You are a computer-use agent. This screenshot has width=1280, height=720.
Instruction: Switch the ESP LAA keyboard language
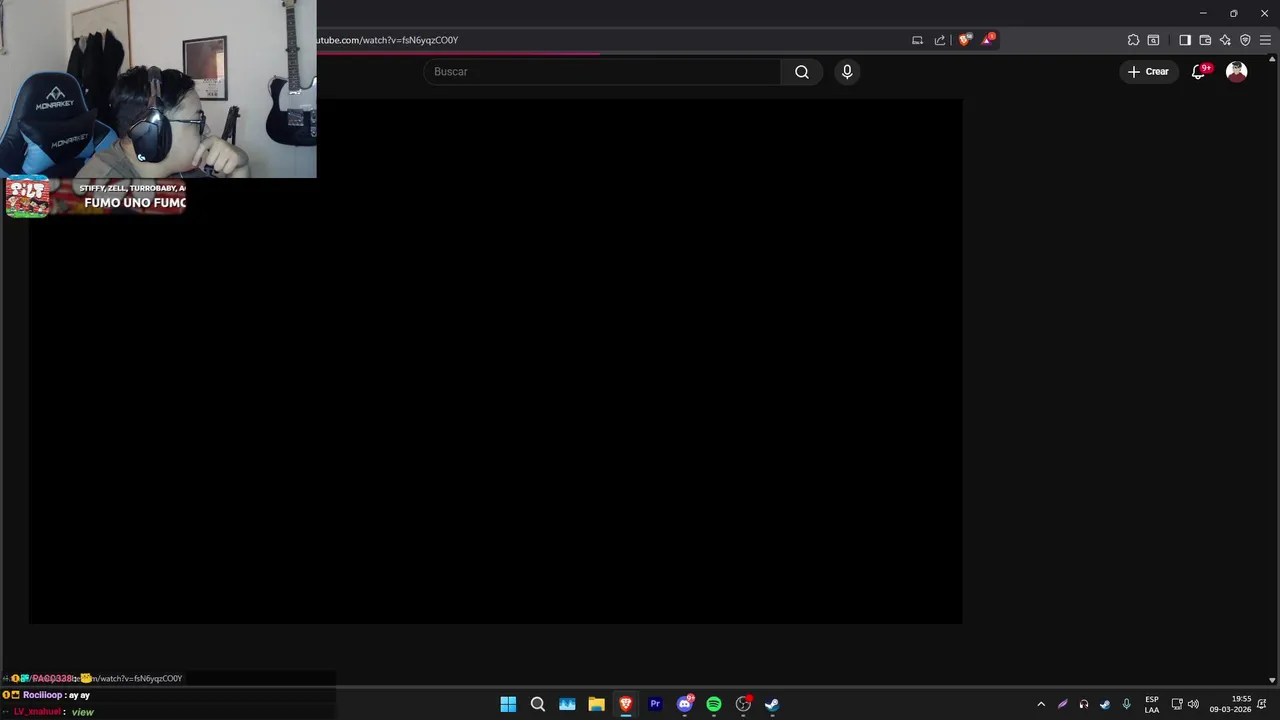[1152, 704]
